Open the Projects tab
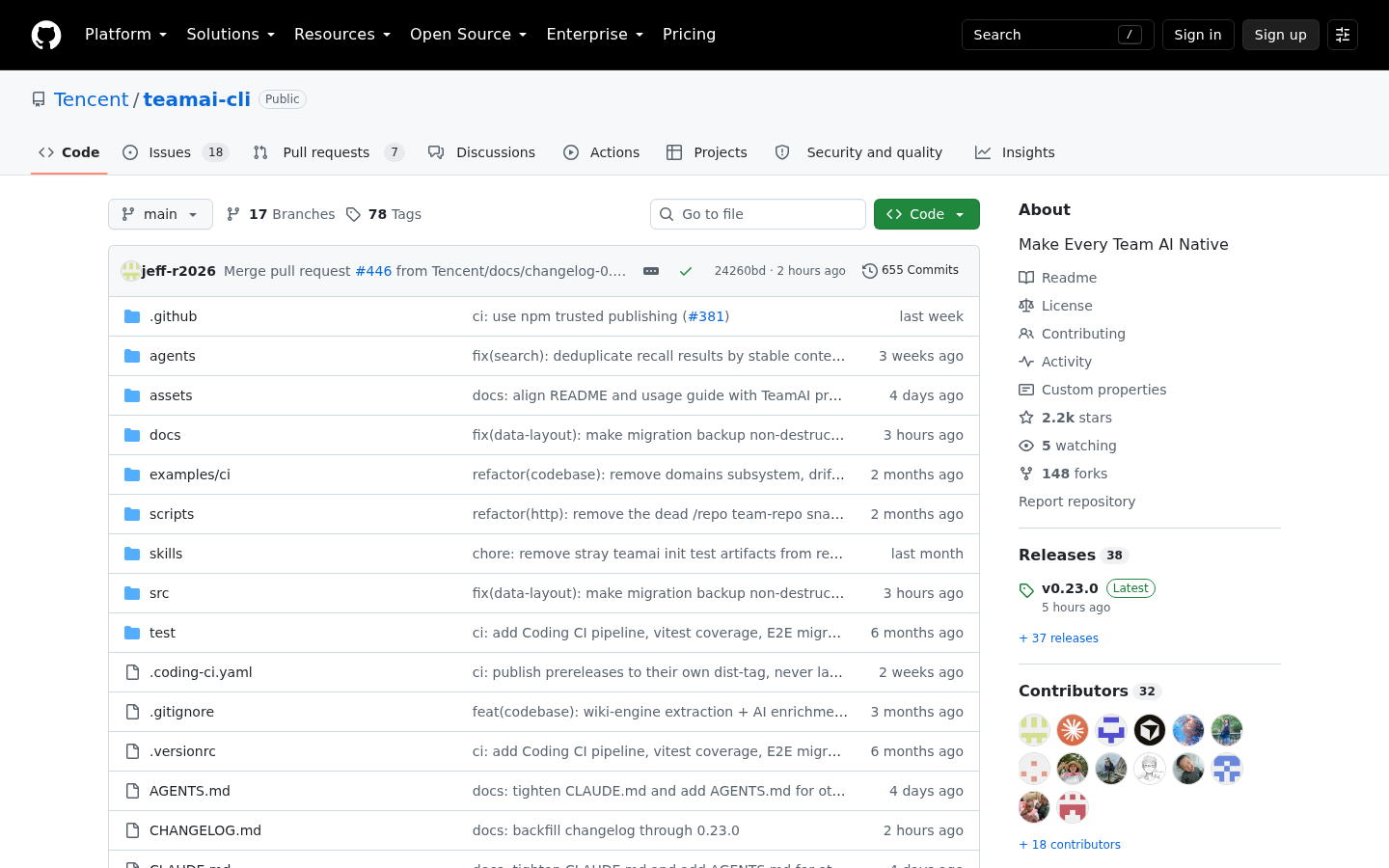 click(x=707, y=152)
